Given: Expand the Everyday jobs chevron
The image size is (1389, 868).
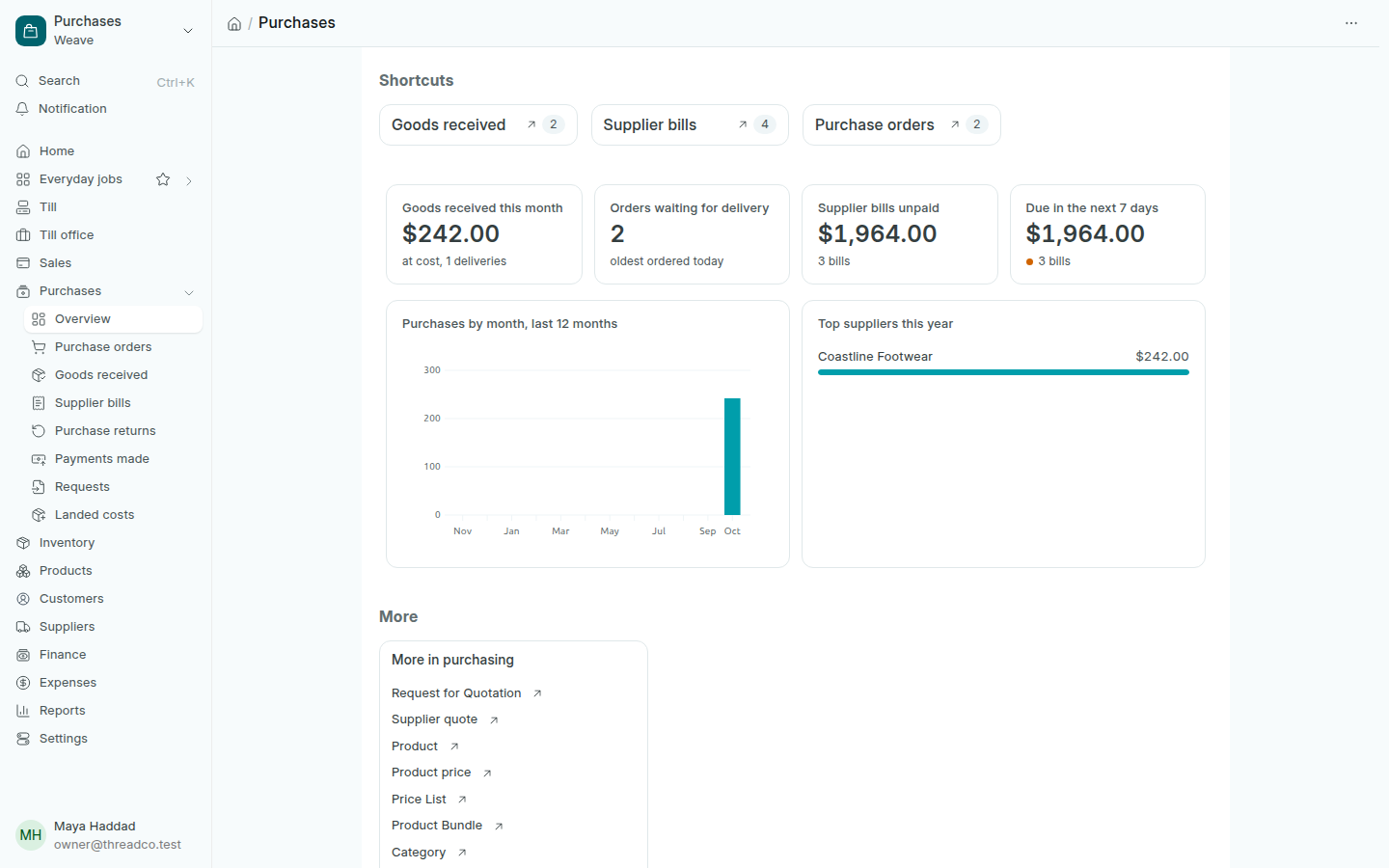Looking at the screenshot, I should pos(189,180).
